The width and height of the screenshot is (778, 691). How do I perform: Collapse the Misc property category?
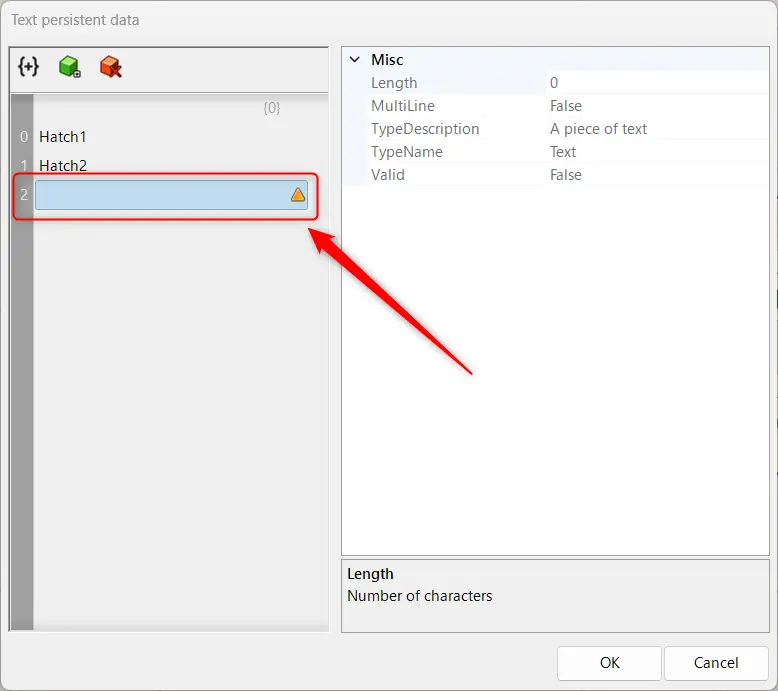tap(354, 60)
